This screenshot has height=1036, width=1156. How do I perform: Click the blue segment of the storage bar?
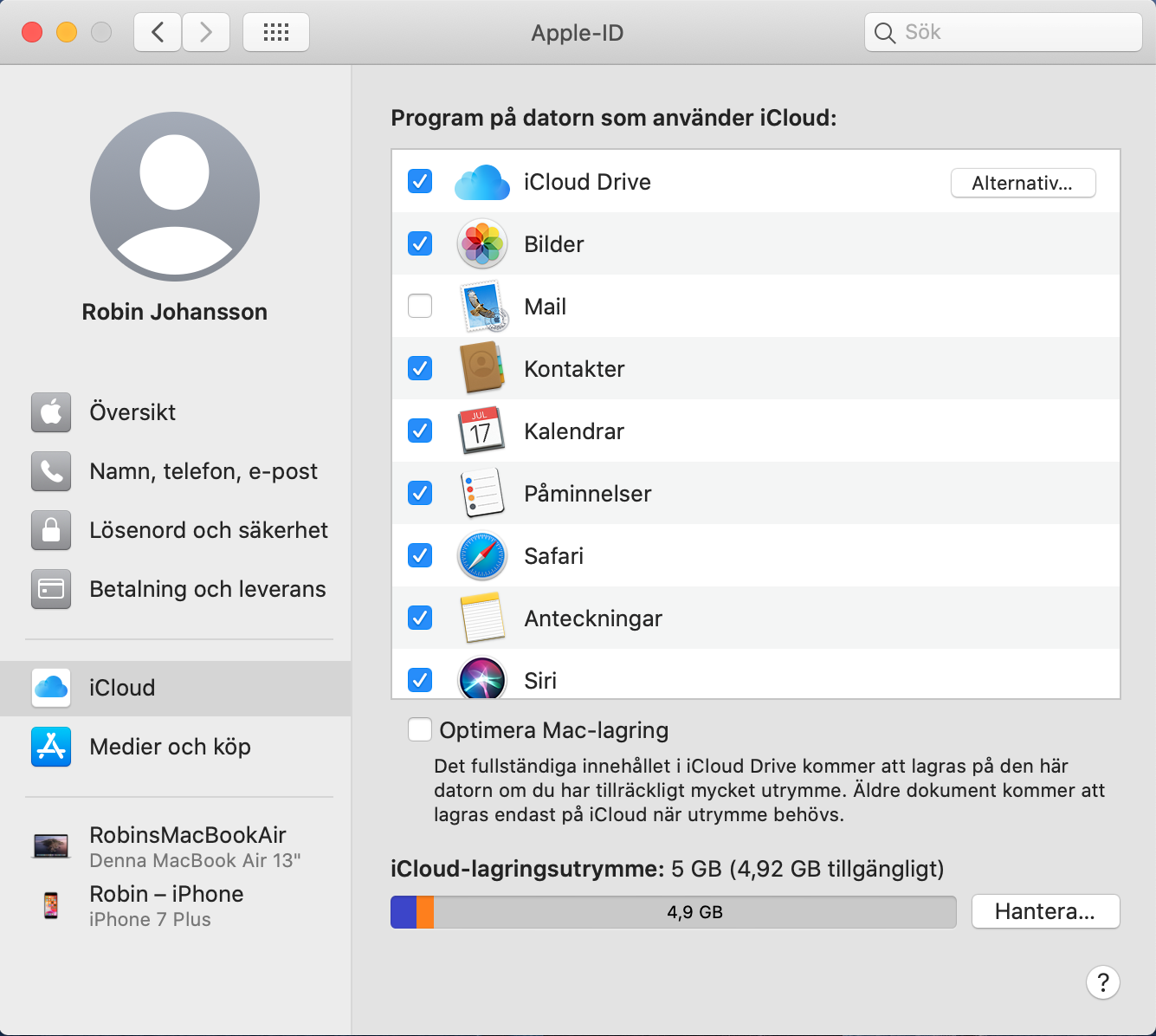pyautogui.click(x=404, y=912)
